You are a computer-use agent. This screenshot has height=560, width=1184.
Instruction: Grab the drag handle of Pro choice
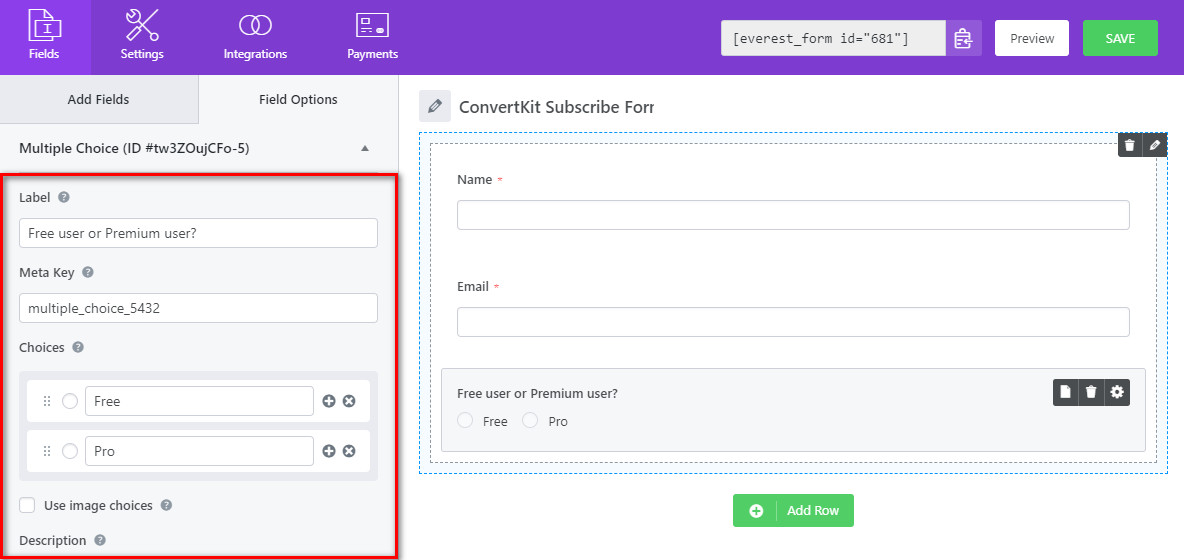(x=47, y=451)
